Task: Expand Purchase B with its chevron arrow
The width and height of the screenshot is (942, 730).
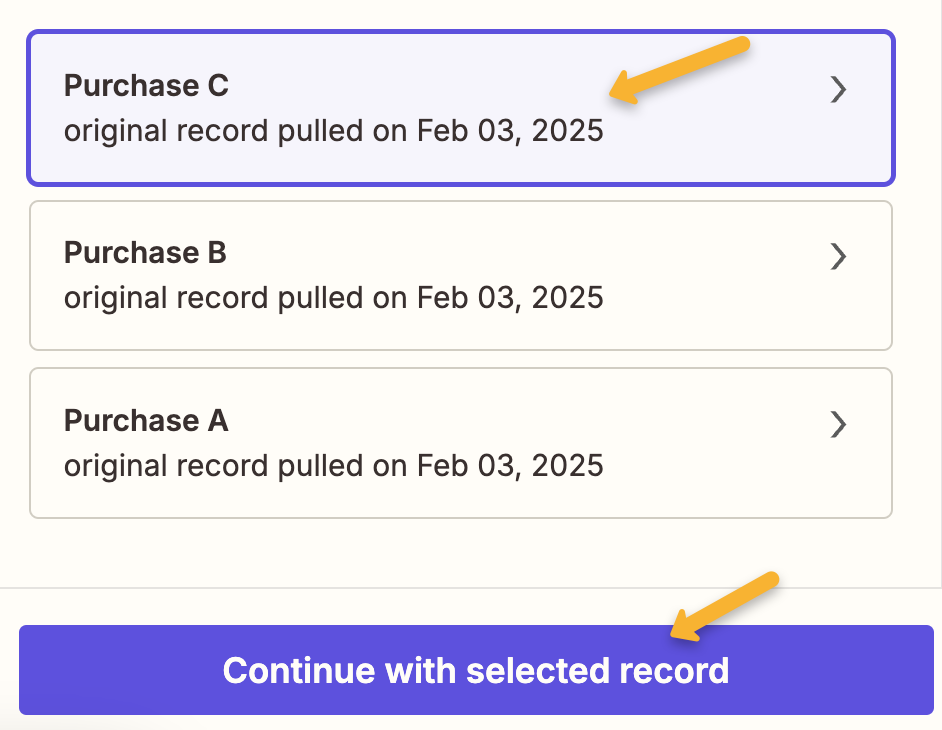Action: [x=839, y=257]
